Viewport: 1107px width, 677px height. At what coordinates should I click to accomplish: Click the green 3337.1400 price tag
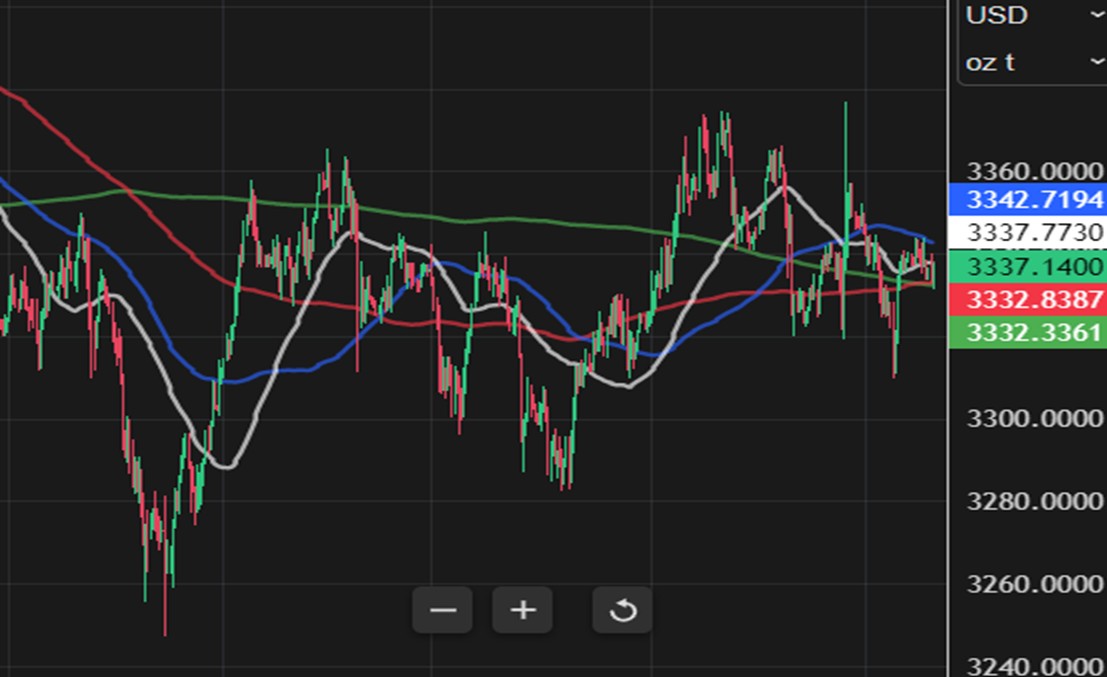(1028, 267)
